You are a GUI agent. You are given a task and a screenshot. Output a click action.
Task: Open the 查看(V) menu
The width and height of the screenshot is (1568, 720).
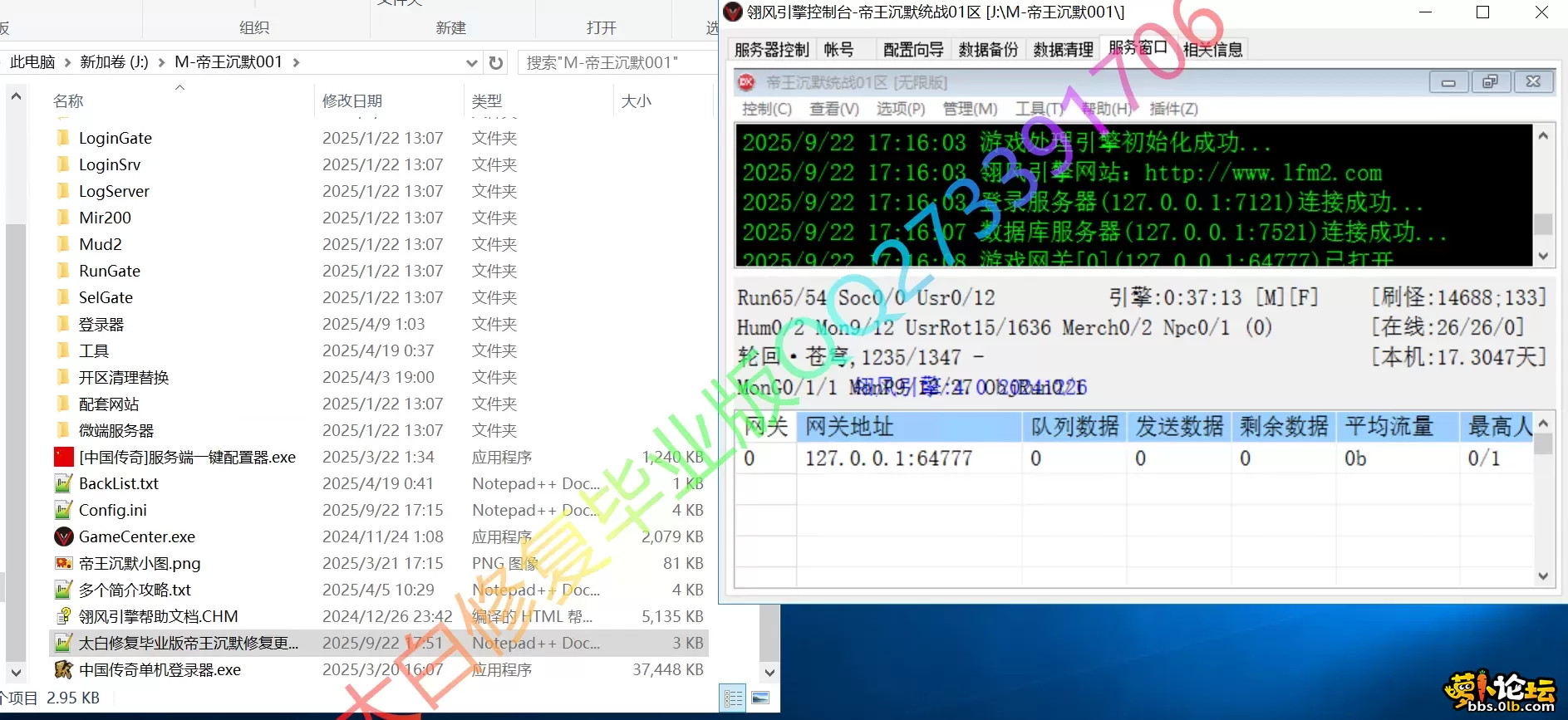click(x=834, y=109)
